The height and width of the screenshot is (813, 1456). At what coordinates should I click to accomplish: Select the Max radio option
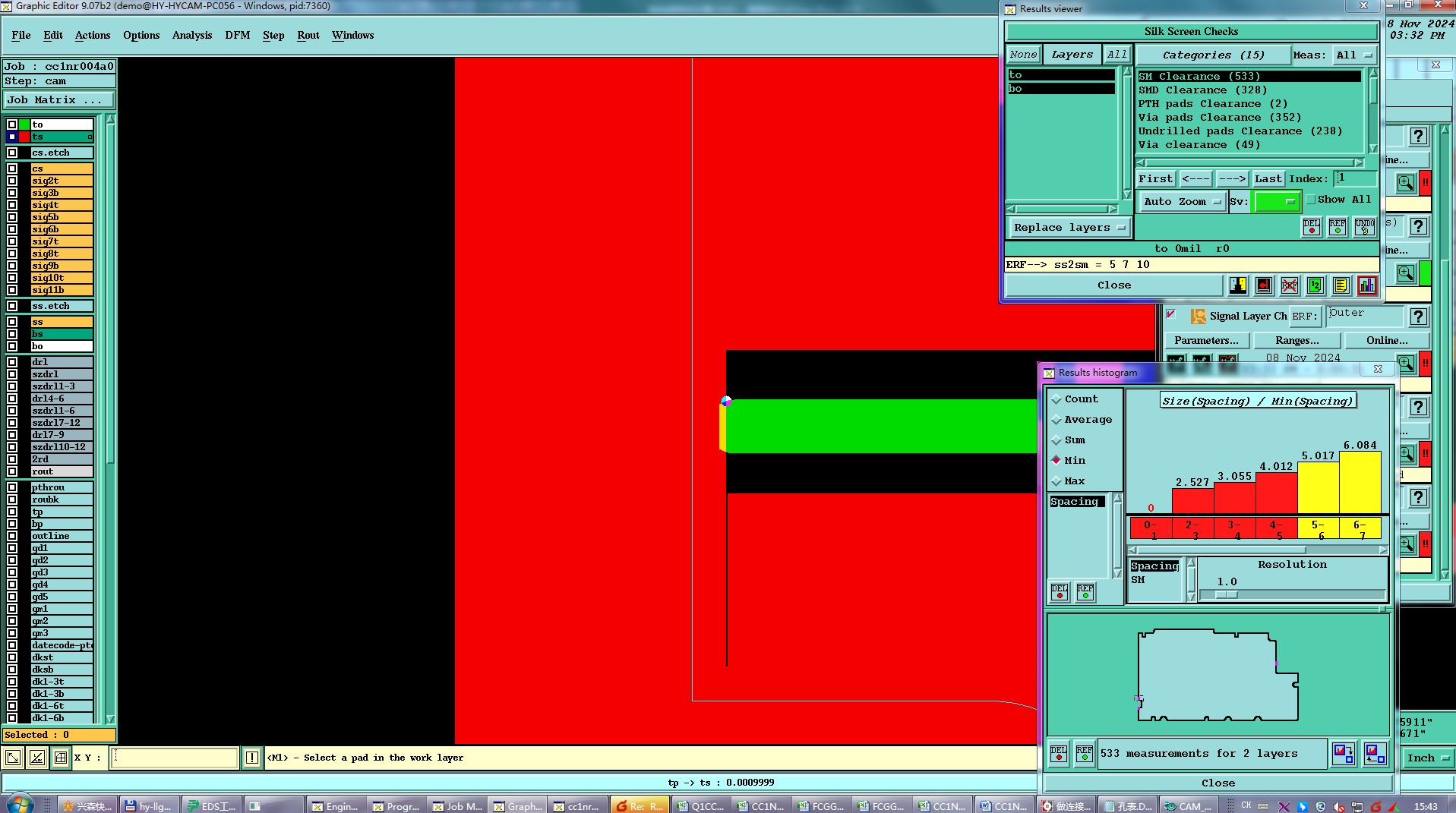1056,481
